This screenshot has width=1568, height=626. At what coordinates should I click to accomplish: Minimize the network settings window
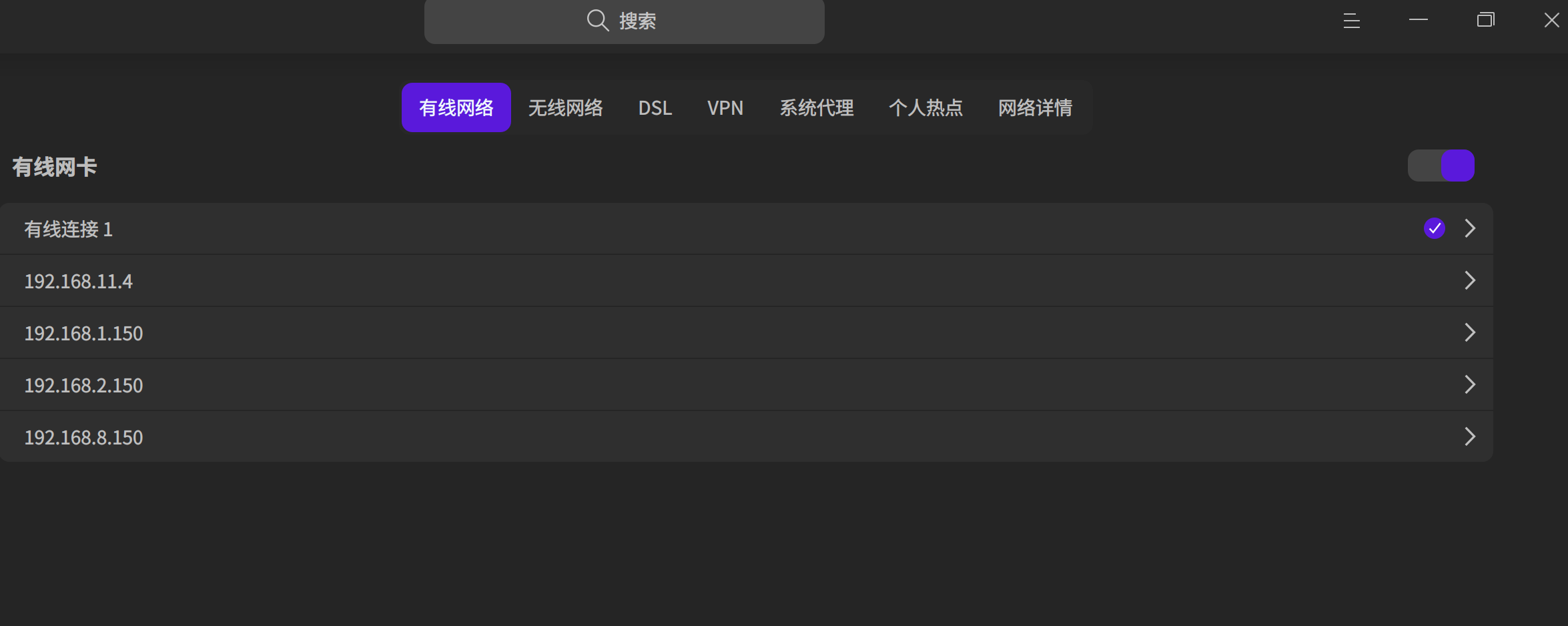tap(1418, 20)
